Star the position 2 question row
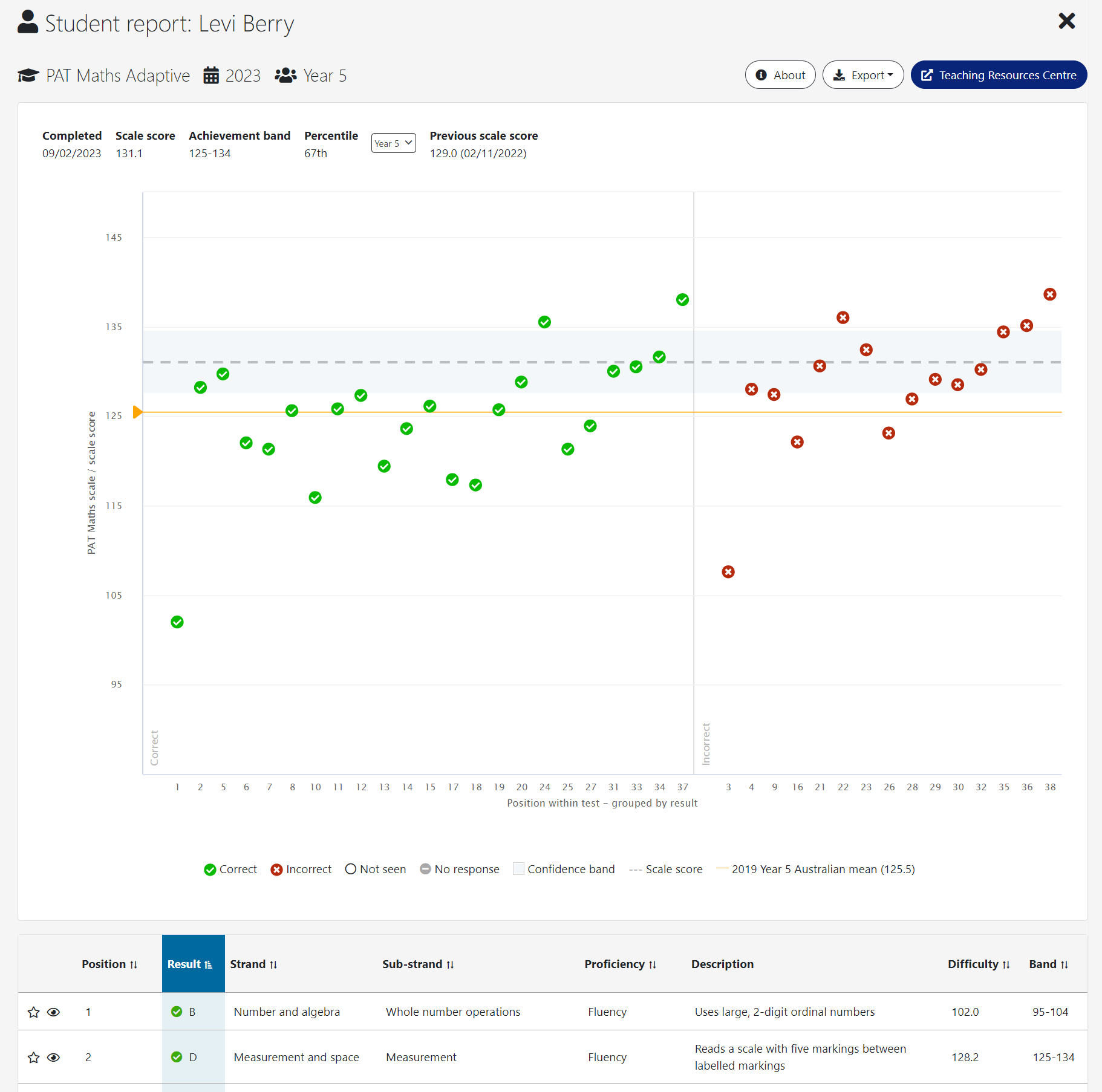This screenshot has height=1092, width=1102. tap(34, 1058)
